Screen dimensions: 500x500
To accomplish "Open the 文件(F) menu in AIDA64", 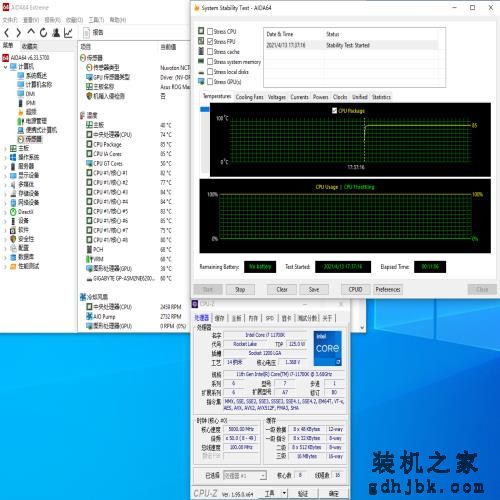I will (x=10, y=20).
